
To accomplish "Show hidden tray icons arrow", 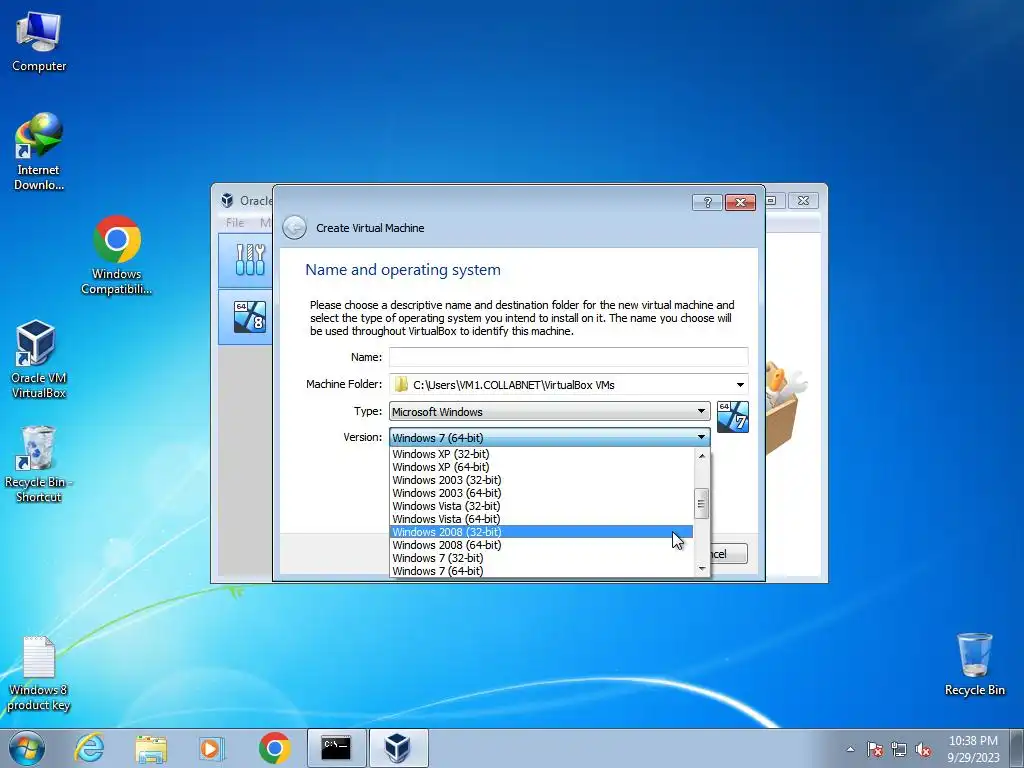I will pos(850,749).
